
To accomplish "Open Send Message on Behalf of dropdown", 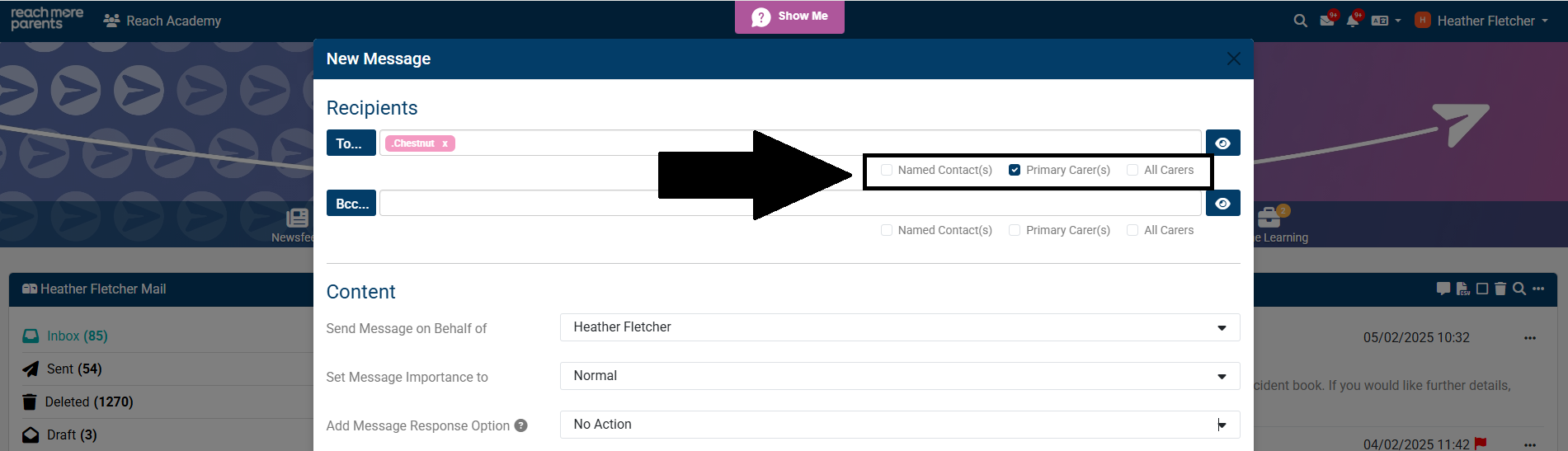I will [x=899, y=327].
